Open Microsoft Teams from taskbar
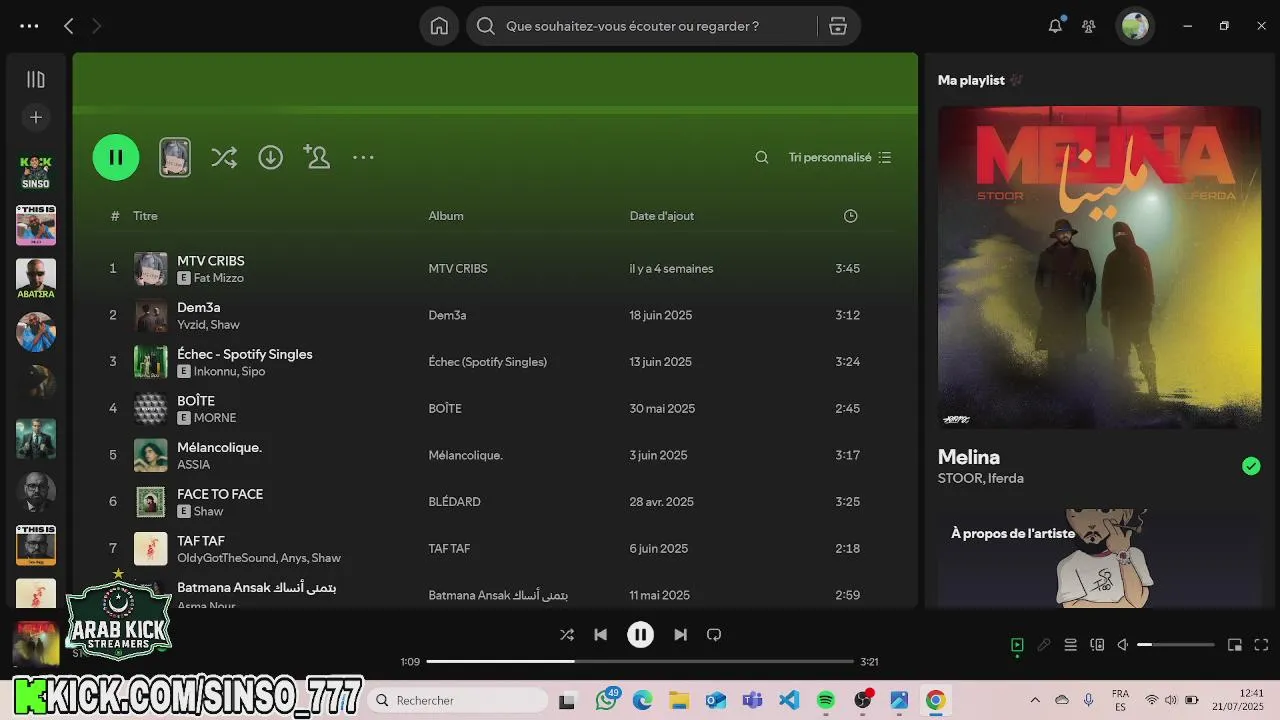 pos(752,700)
